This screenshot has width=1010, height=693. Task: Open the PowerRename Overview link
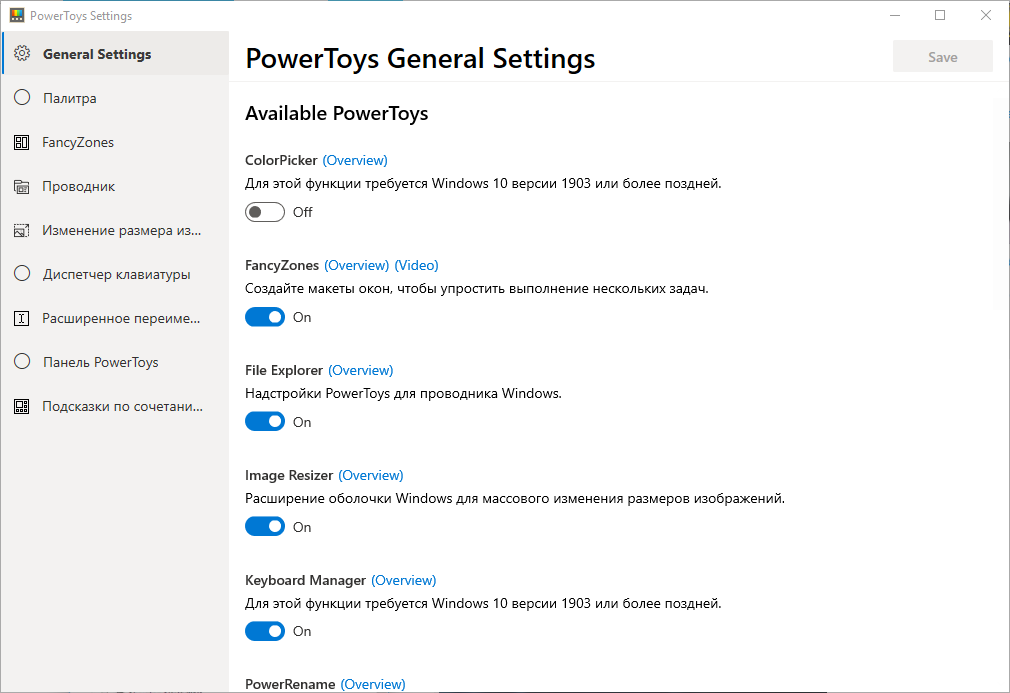point(373,685)
